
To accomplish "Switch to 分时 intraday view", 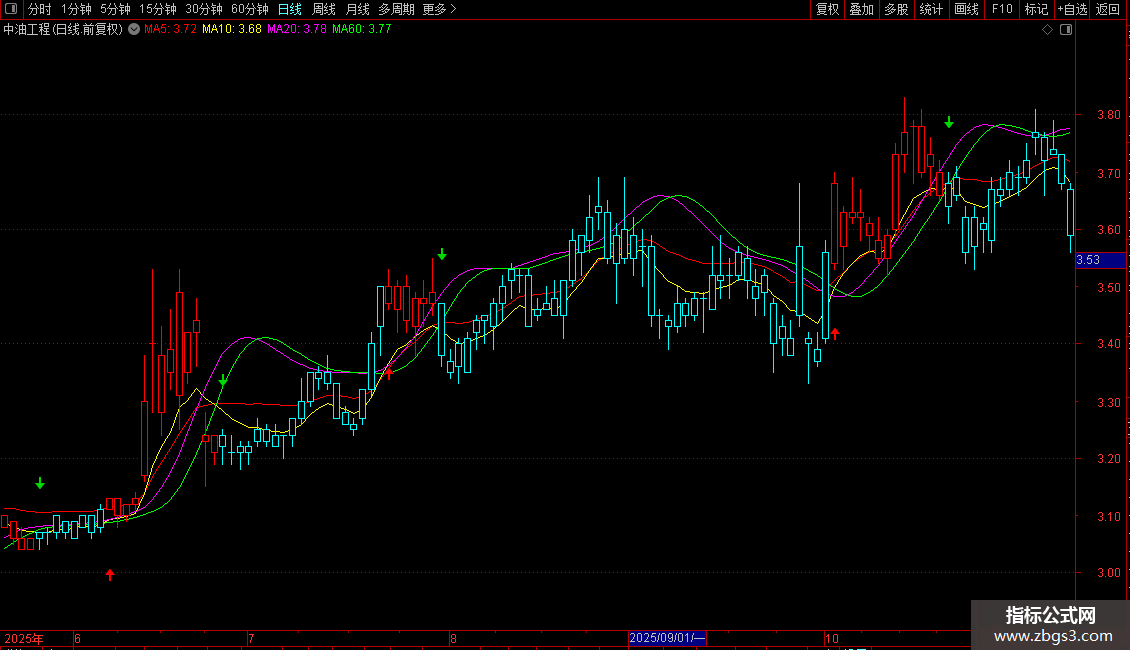I will click(40, 9).
